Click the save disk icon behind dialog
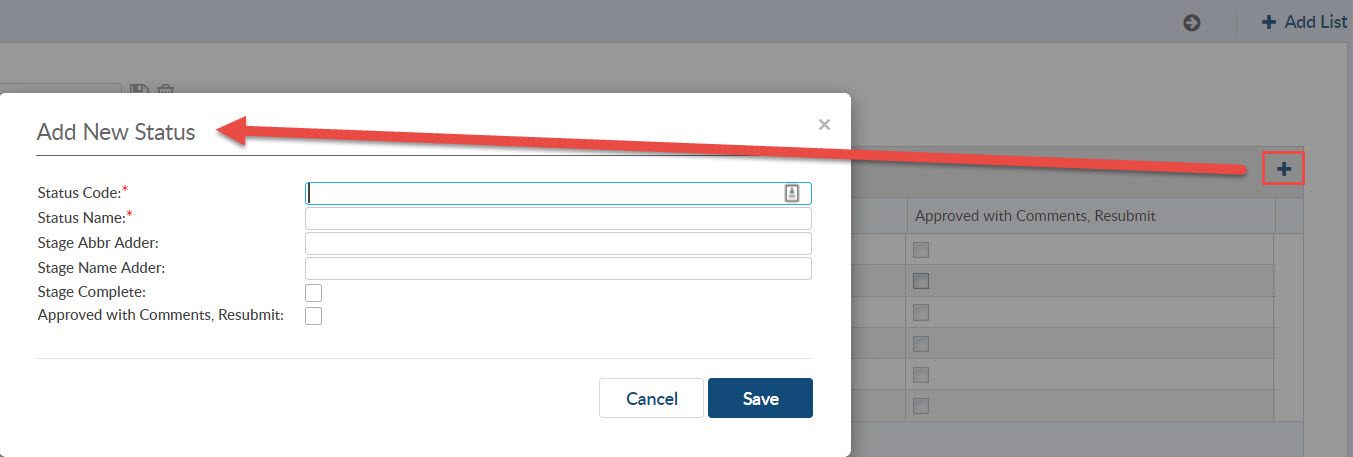The image size is (1353, 457). click(141, 90)
